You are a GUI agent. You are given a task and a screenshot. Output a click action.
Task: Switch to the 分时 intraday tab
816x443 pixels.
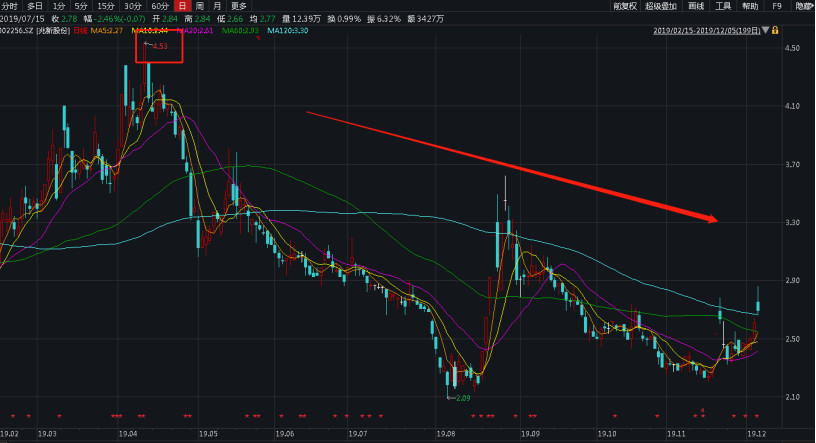coord(10,6)
